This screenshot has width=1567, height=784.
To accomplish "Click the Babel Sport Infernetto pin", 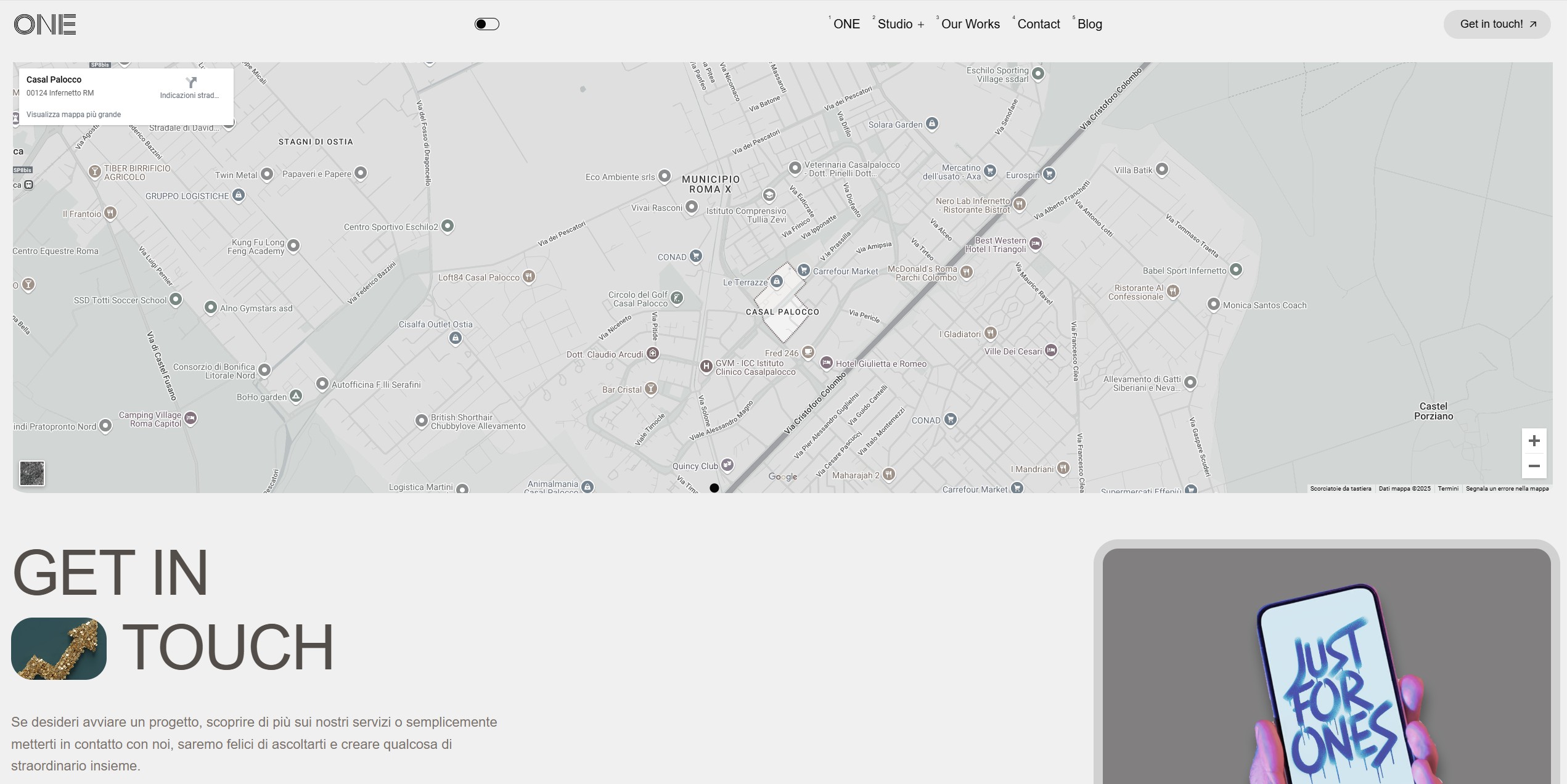I will coord(1236,270).
